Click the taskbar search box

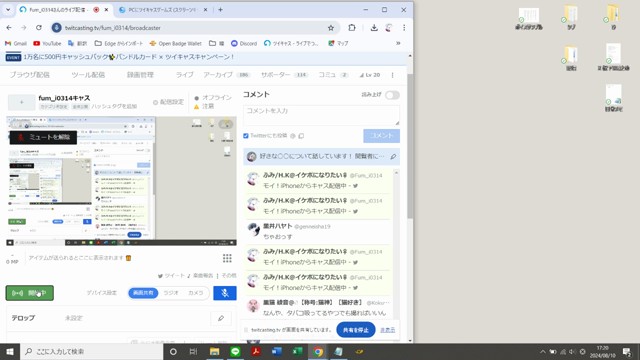point(91,351)
